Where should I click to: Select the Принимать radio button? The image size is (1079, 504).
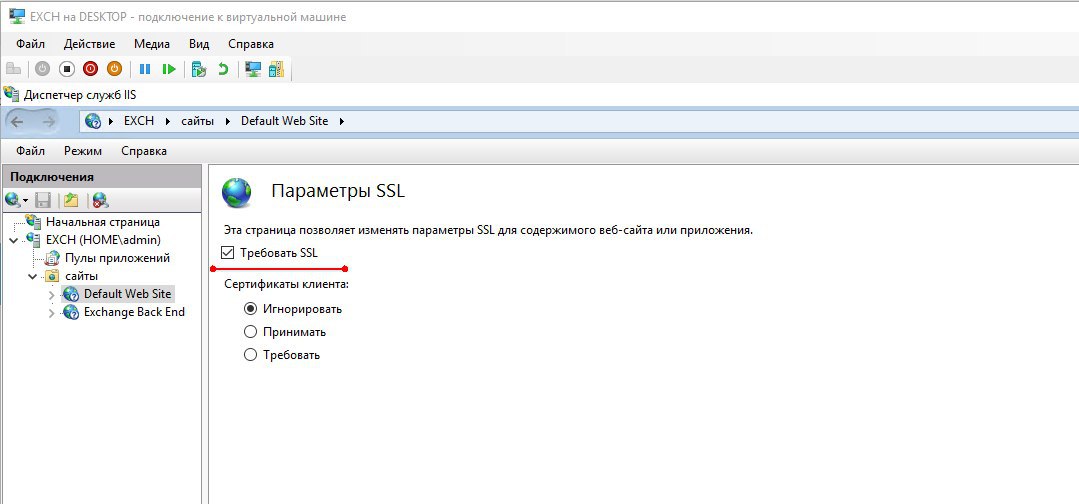[250, 332]
